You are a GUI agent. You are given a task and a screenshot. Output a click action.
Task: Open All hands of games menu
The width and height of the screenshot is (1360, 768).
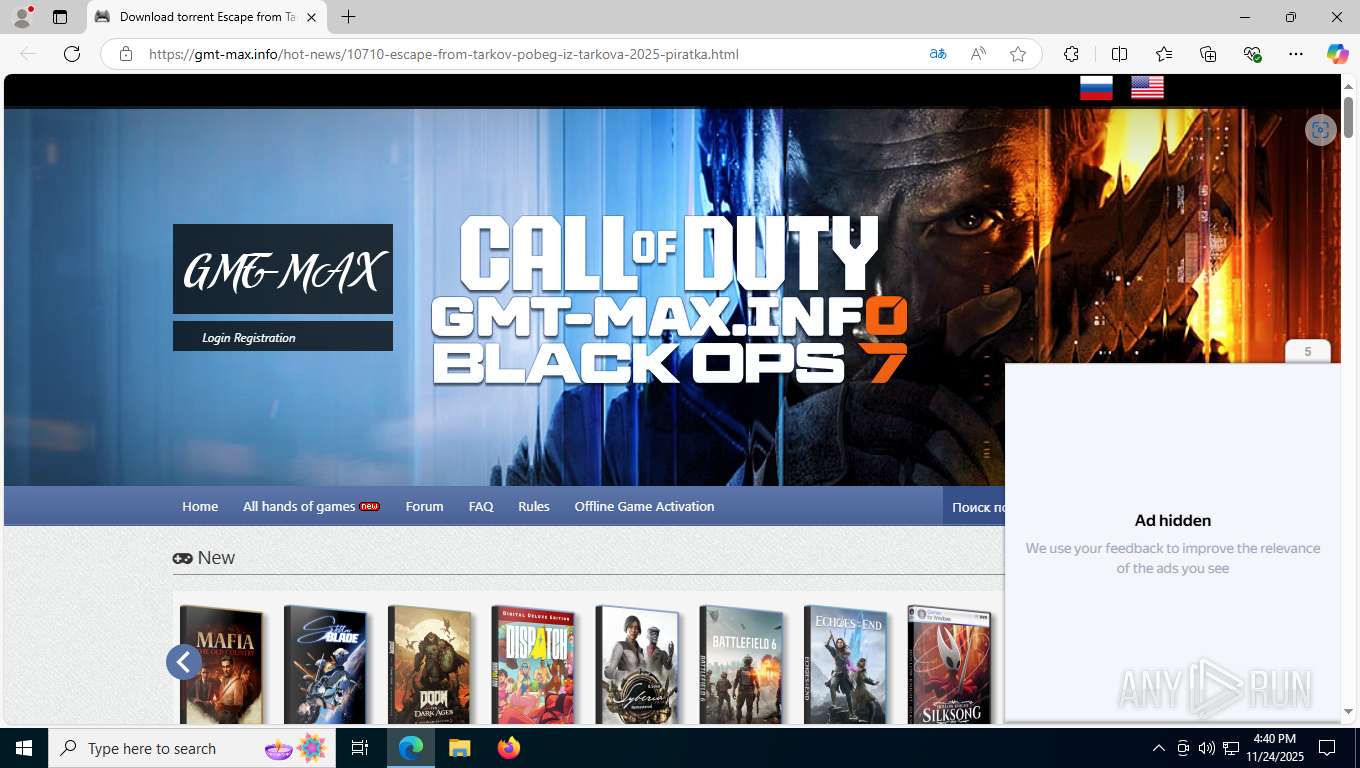point(311,506)
